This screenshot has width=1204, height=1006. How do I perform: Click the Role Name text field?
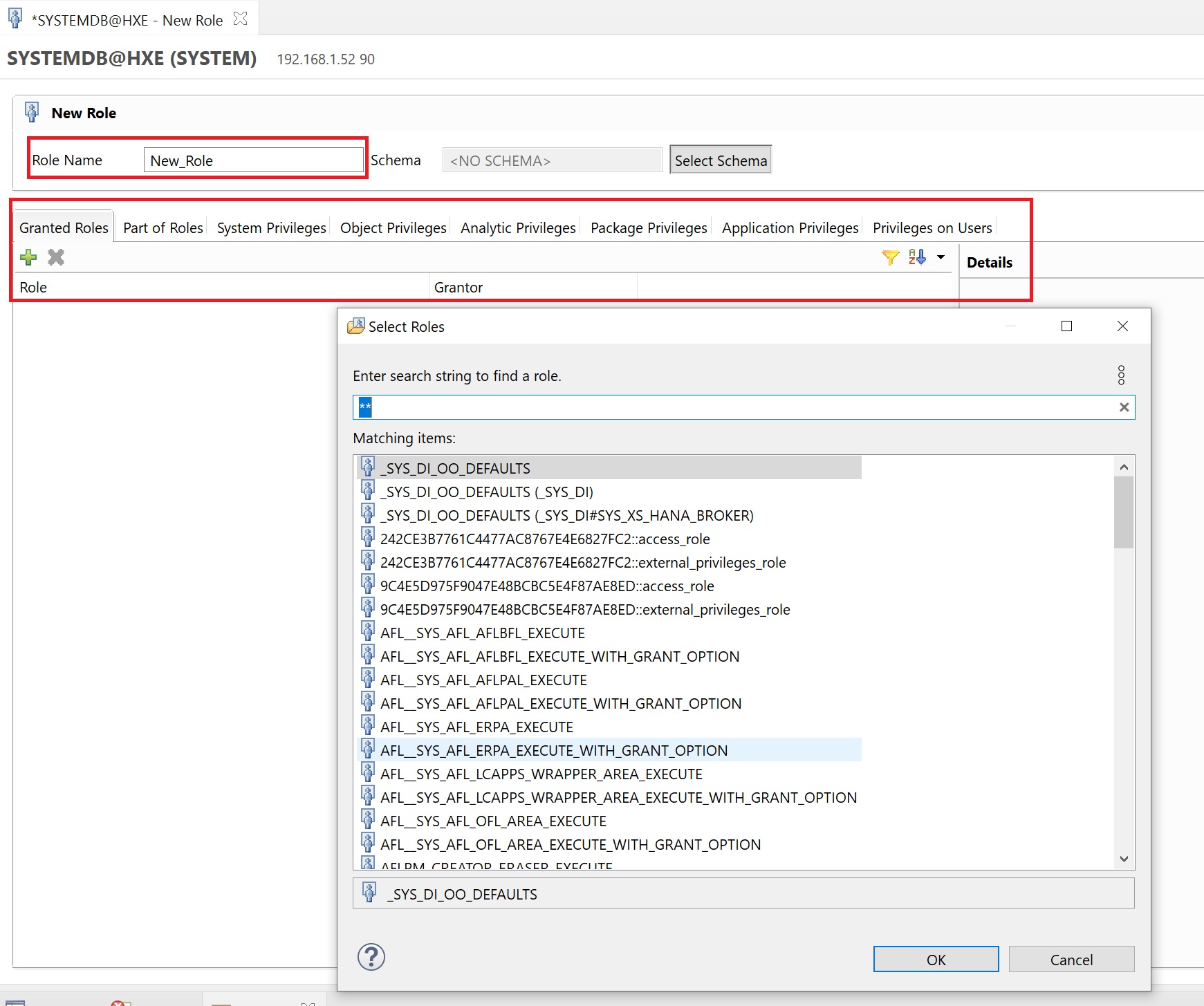(x=253, y=160)
